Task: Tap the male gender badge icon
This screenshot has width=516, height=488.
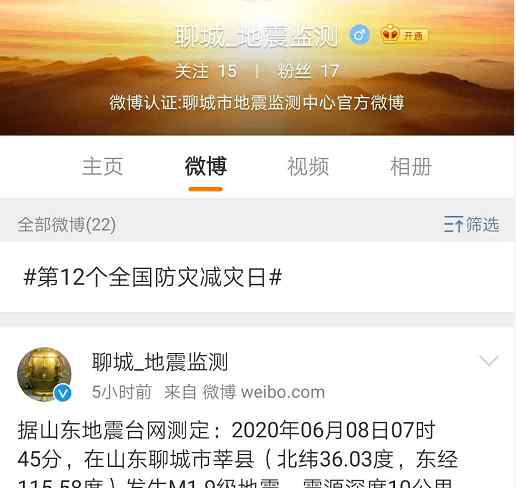Action: coord(359,34)
